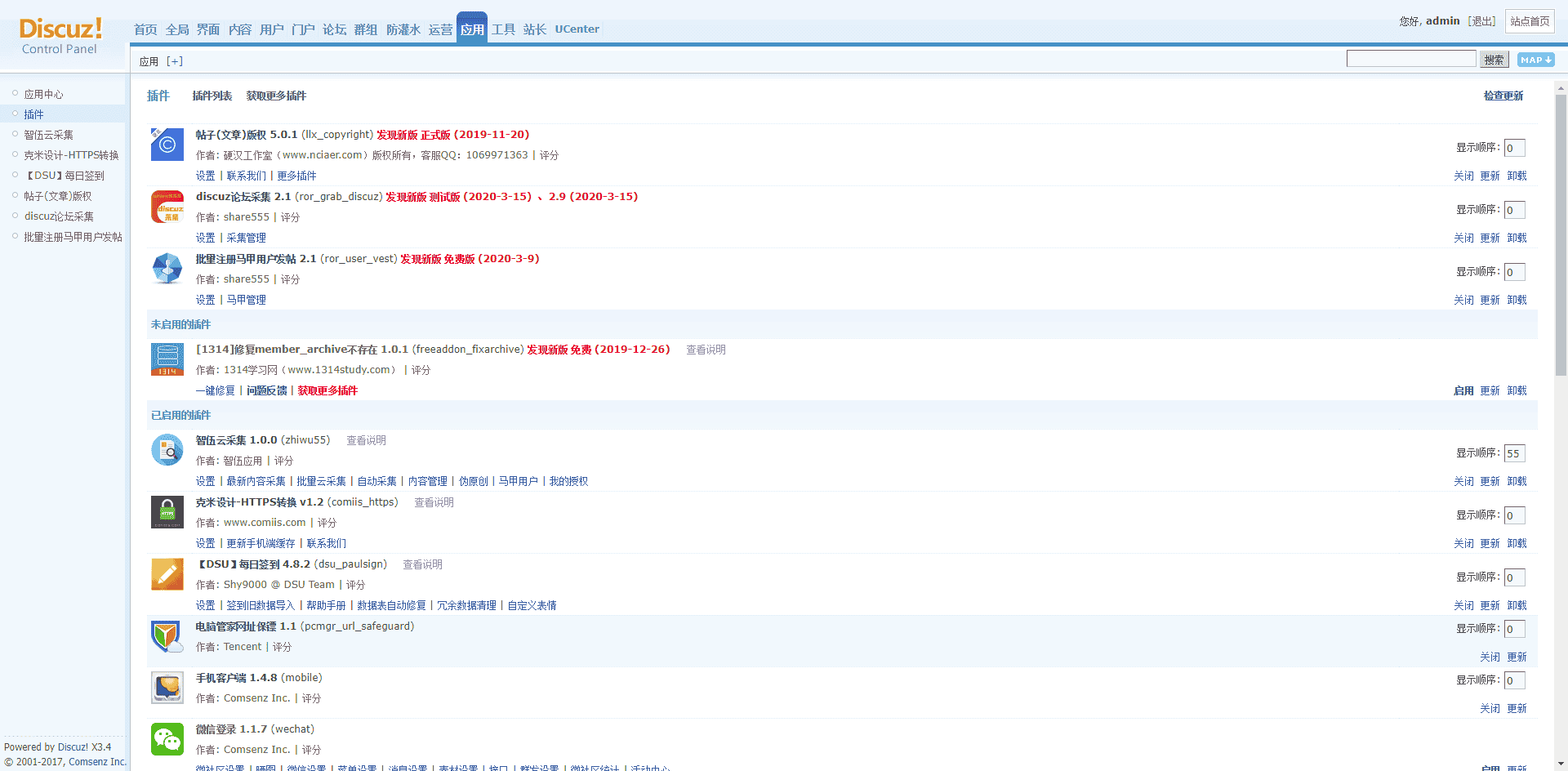Click the 批量注册马甲用户发帖 plugin icon
The height and width of the screenshot is (771, 1568).
point(167,269)
